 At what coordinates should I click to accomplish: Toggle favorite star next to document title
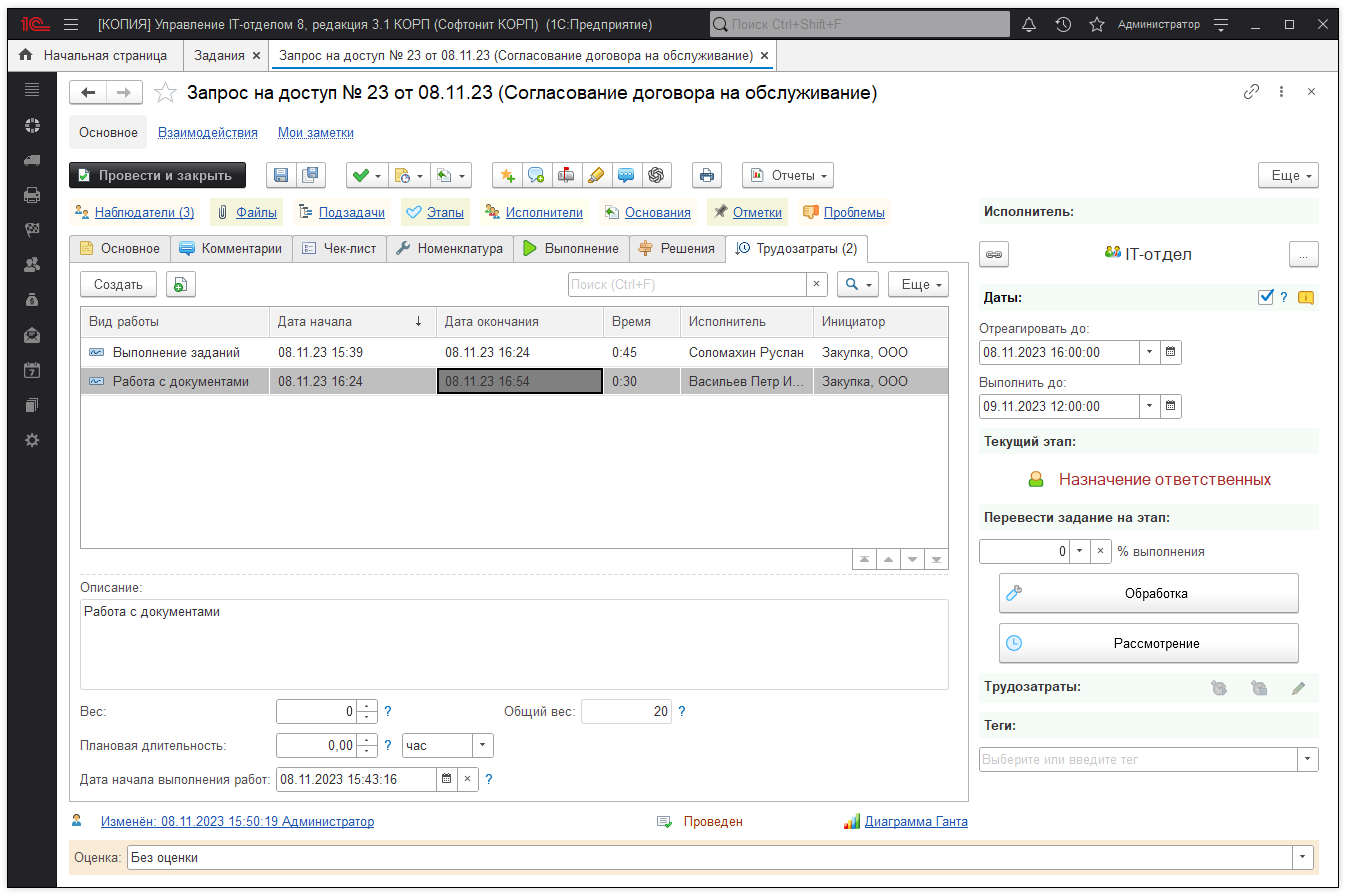coord(165,93)
